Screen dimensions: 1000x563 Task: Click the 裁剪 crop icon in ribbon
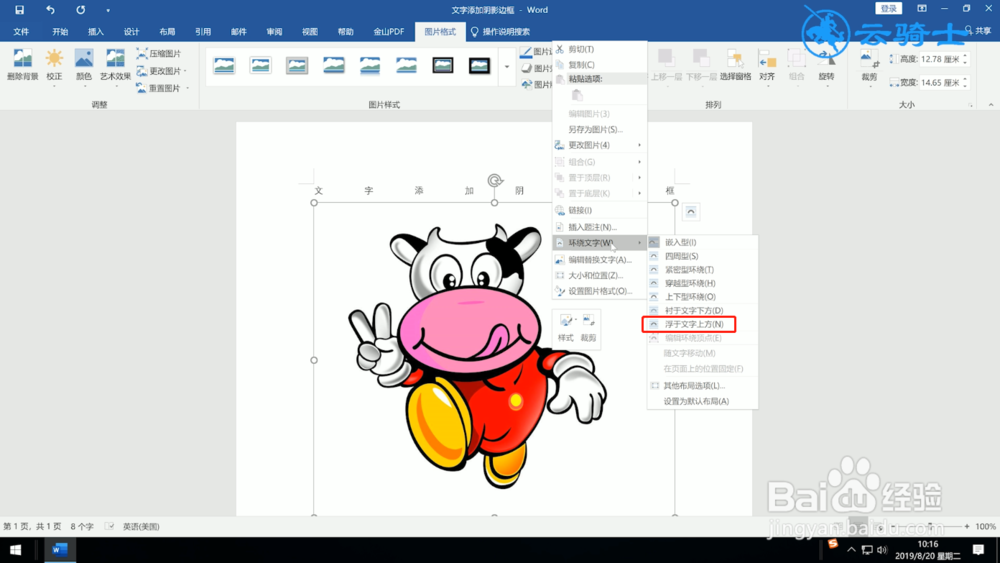869,66
